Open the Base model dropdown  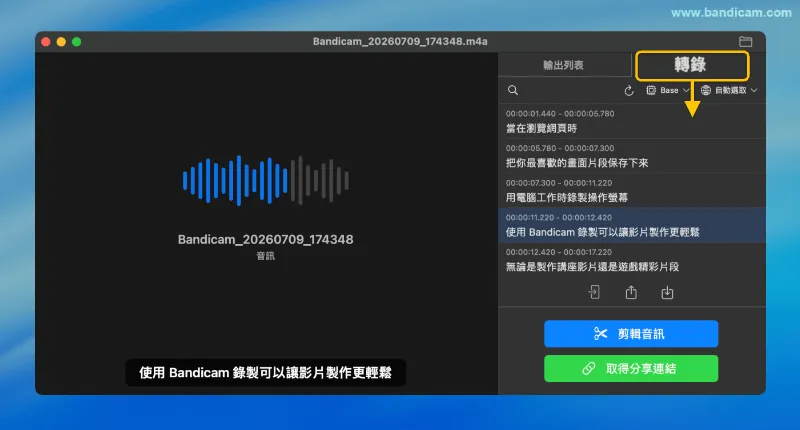pos(668,90)
